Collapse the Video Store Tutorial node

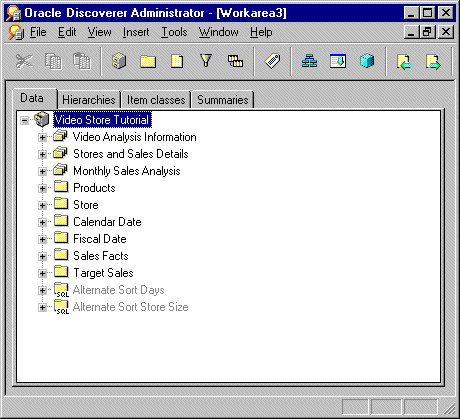[x=25, y=120]
